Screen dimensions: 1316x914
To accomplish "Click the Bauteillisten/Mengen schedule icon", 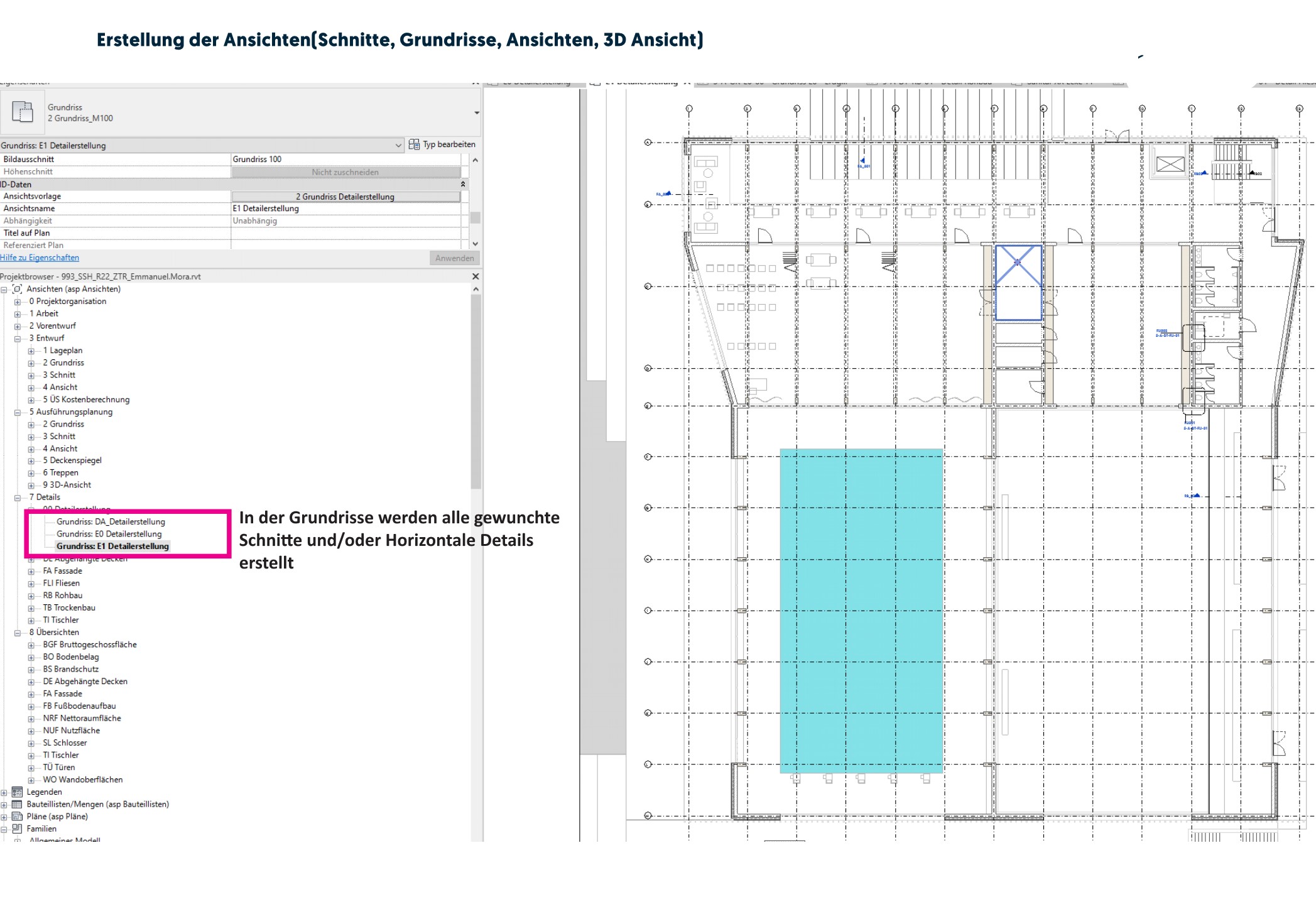I will pyautogui.click(x=18, y=804).
